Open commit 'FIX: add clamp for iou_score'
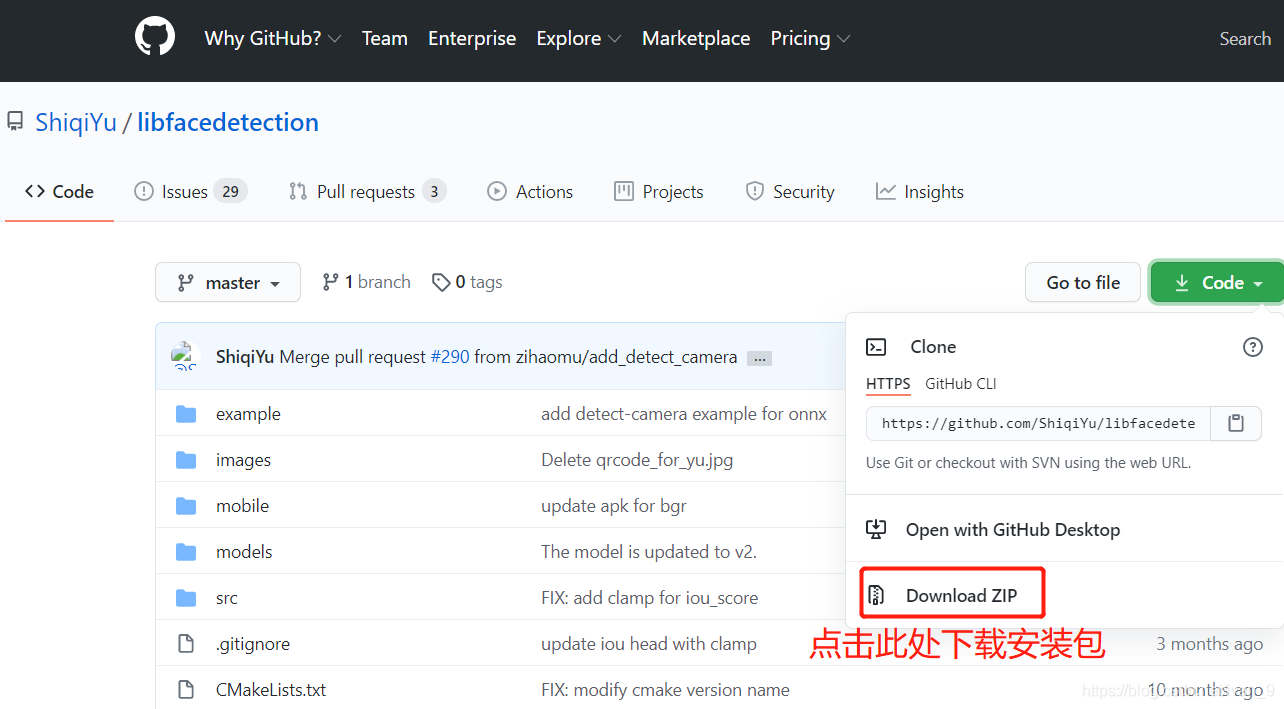Viewport: 1284px width, 709px height. [x=649, y=598]
